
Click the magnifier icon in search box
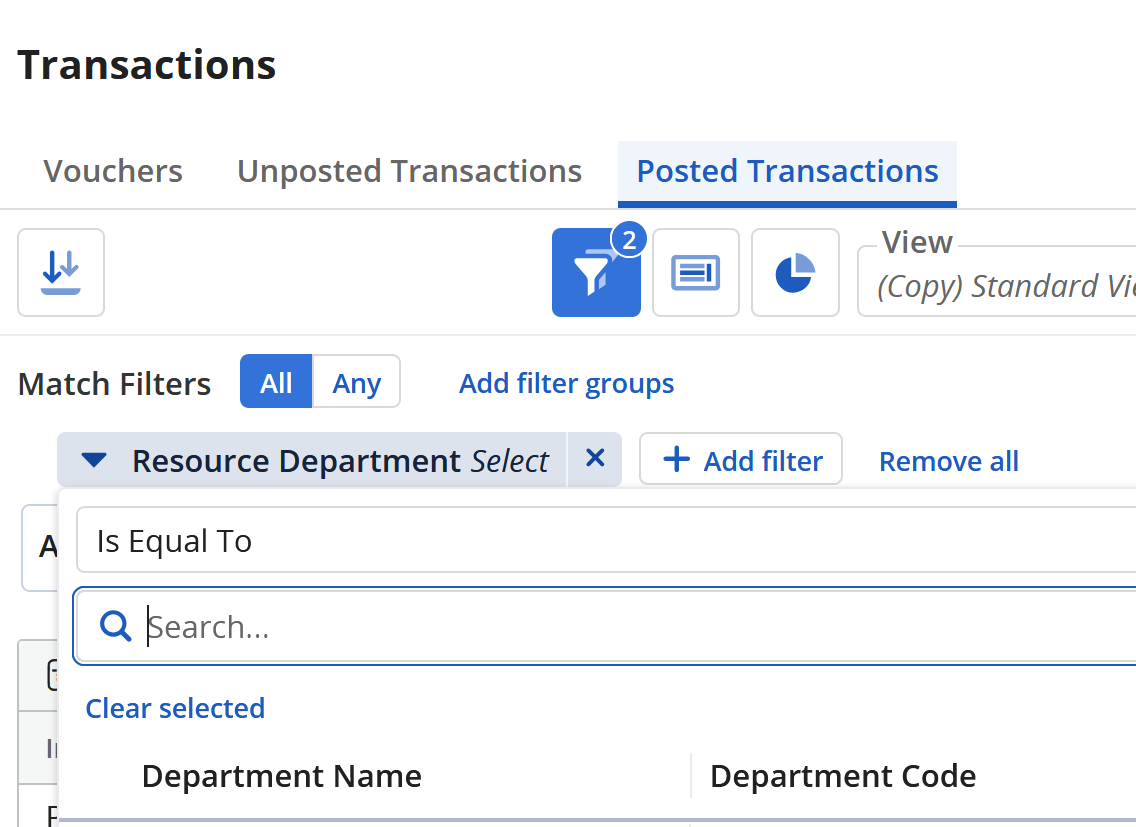tap(116, 627)
